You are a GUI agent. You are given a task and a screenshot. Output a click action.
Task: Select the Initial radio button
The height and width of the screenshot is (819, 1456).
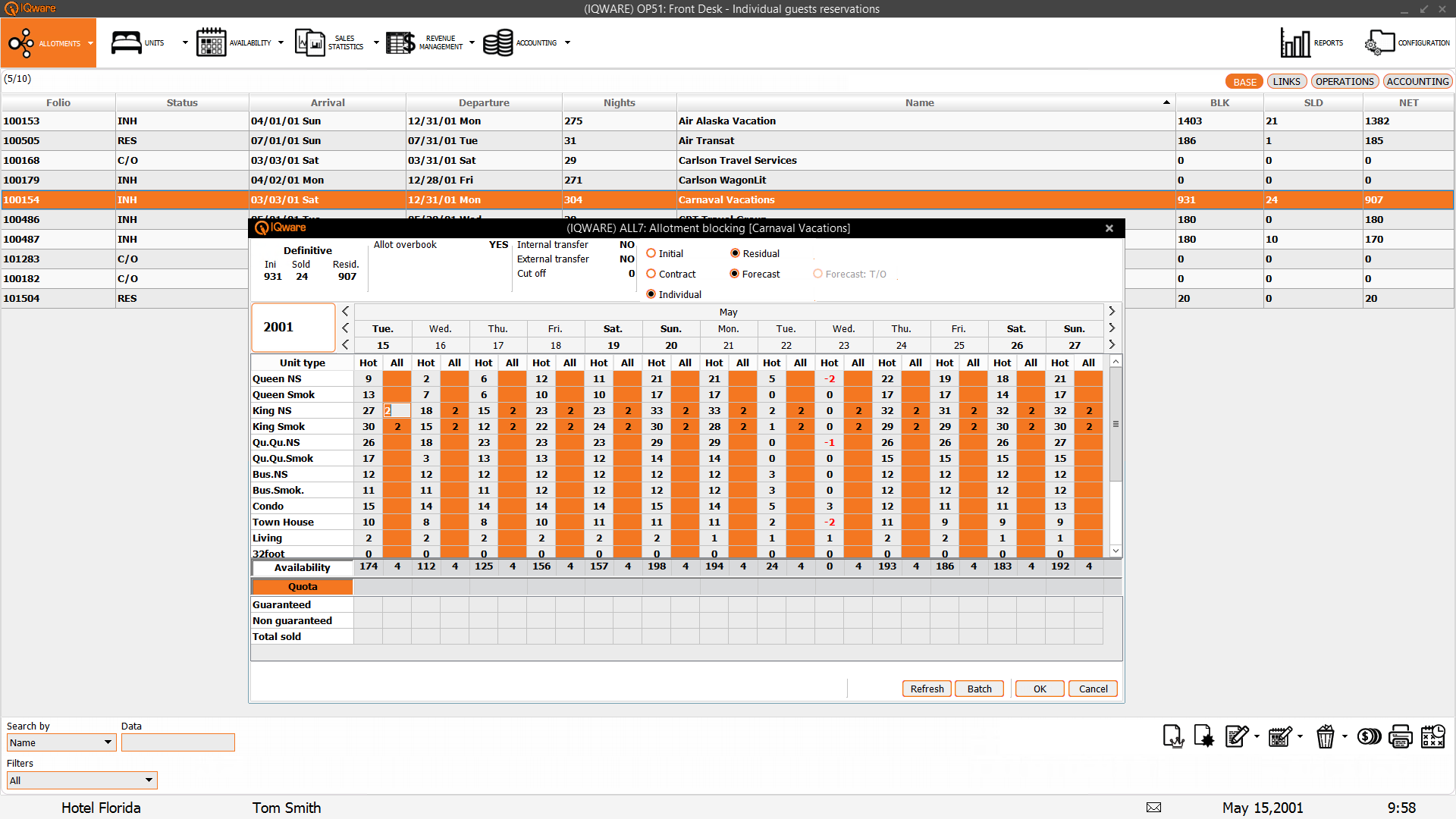point(651,253)
